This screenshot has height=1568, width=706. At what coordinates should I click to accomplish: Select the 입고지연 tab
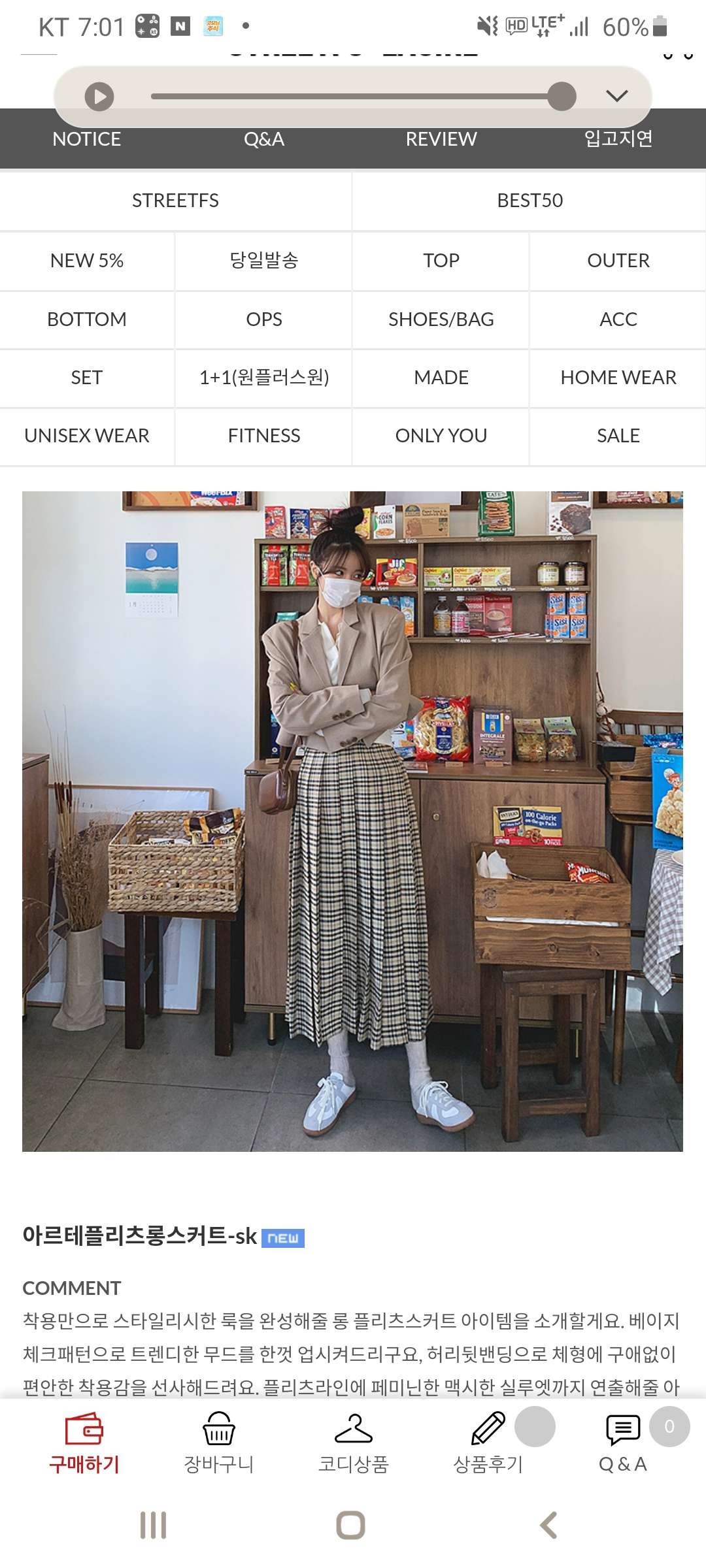click(618, 139)
